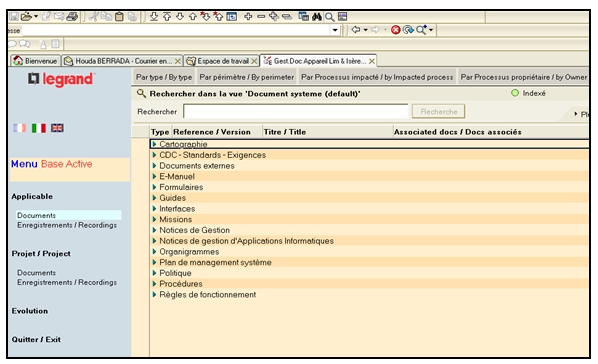Switch language with the French flag
This screenshot has width=598, height=364.
click(19, 128)
